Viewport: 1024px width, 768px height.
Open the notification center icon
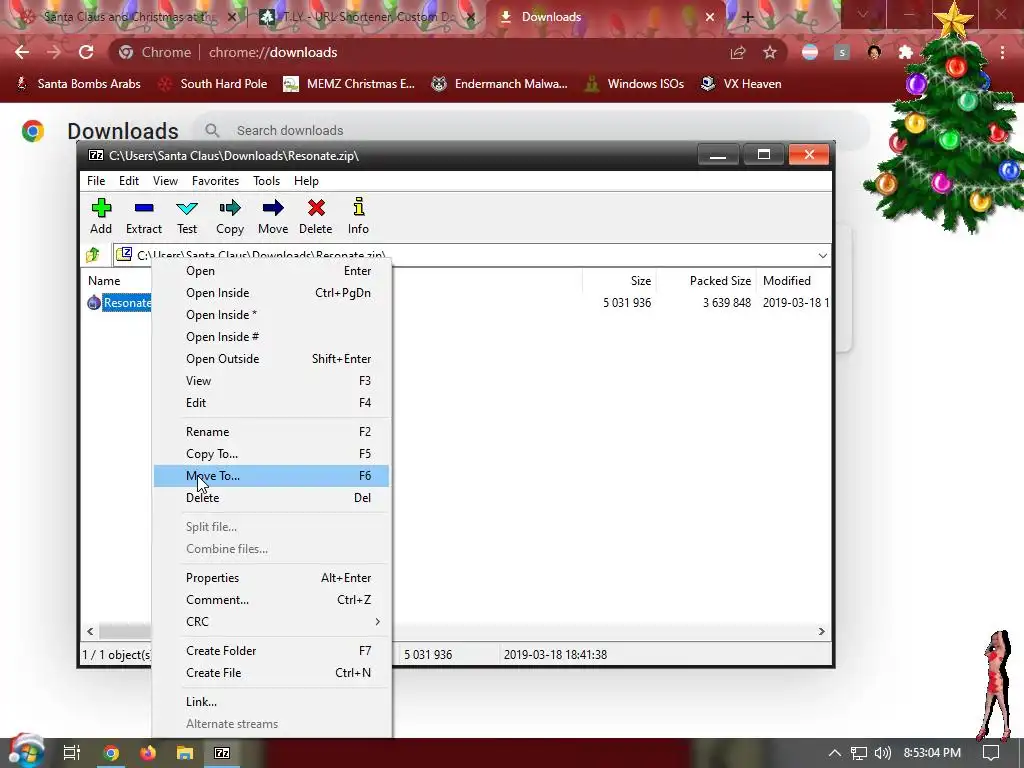pyautogui.click(x=991, y=753)
